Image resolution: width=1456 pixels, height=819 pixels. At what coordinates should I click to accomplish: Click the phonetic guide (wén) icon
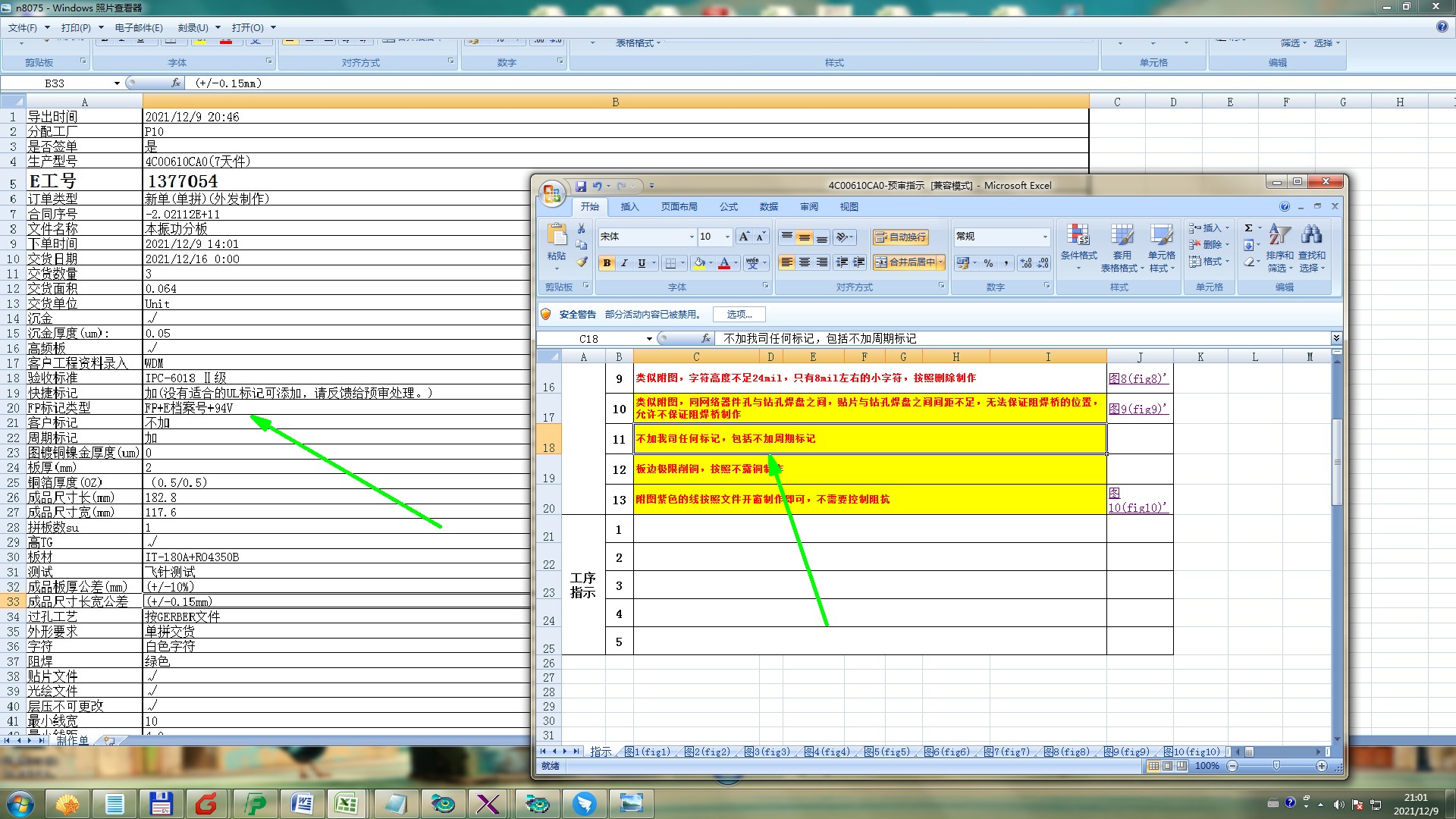(752, 262)
